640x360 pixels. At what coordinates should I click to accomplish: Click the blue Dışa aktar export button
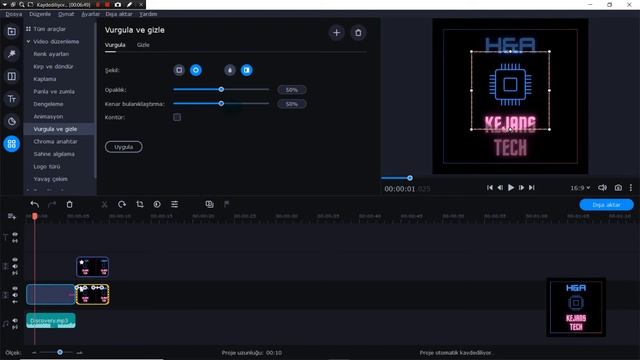606,204
